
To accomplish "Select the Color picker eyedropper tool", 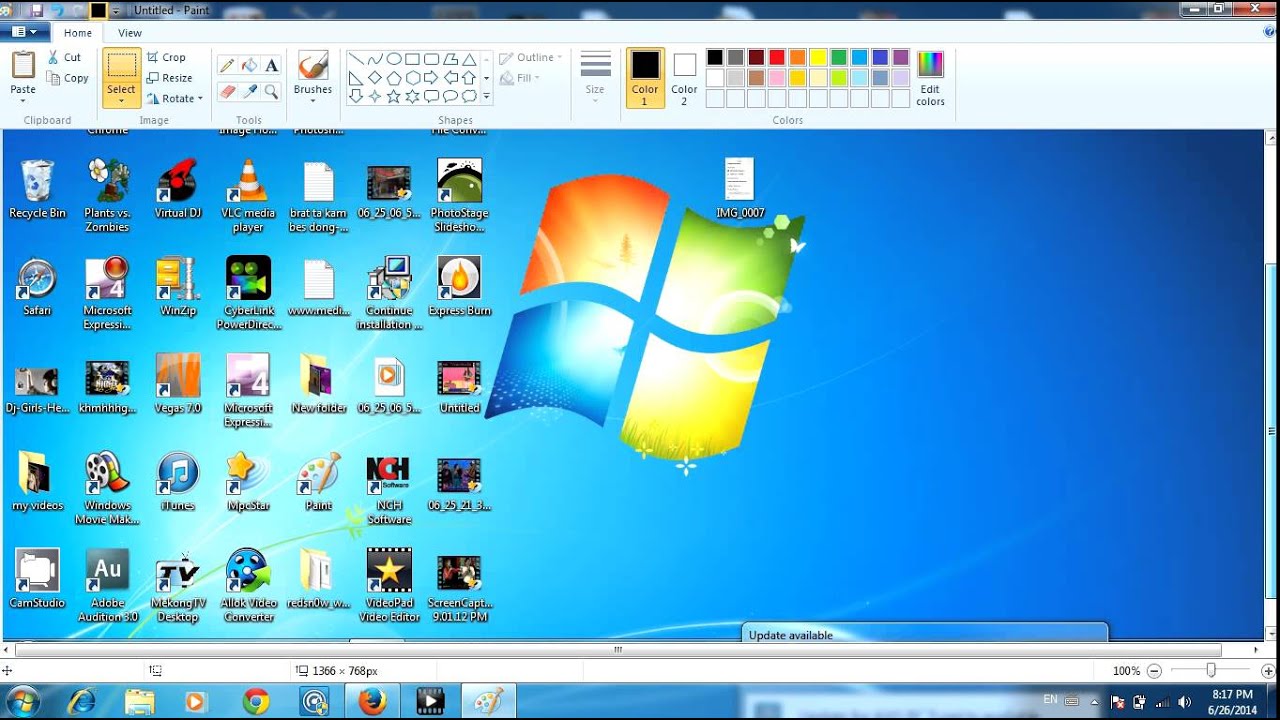I will point(249,91).
